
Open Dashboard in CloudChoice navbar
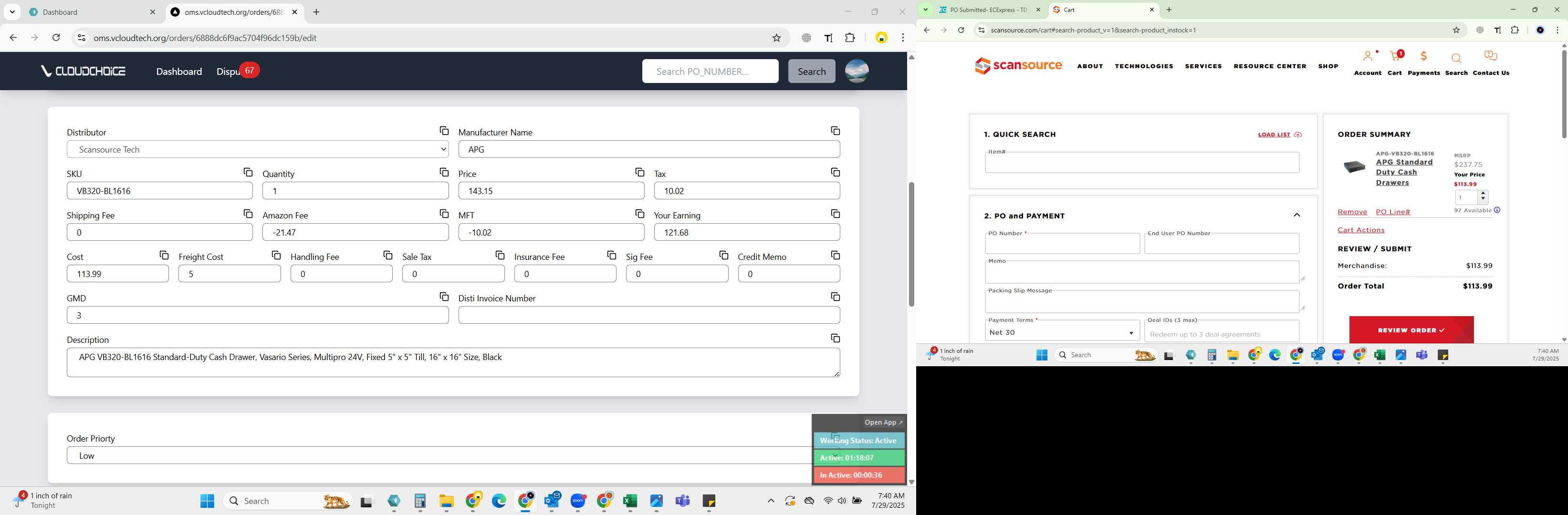[179, 72]
